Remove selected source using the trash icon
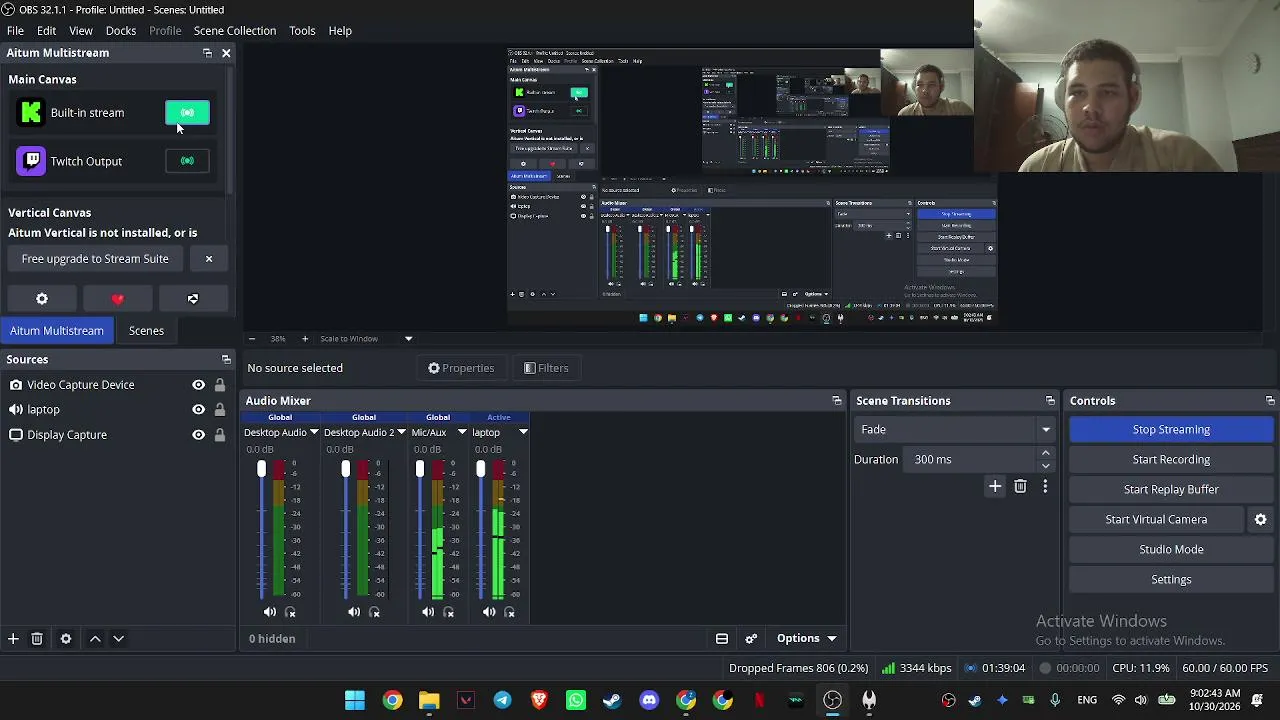The height and width of the screenshot is (720, 1280). (37, 639)
